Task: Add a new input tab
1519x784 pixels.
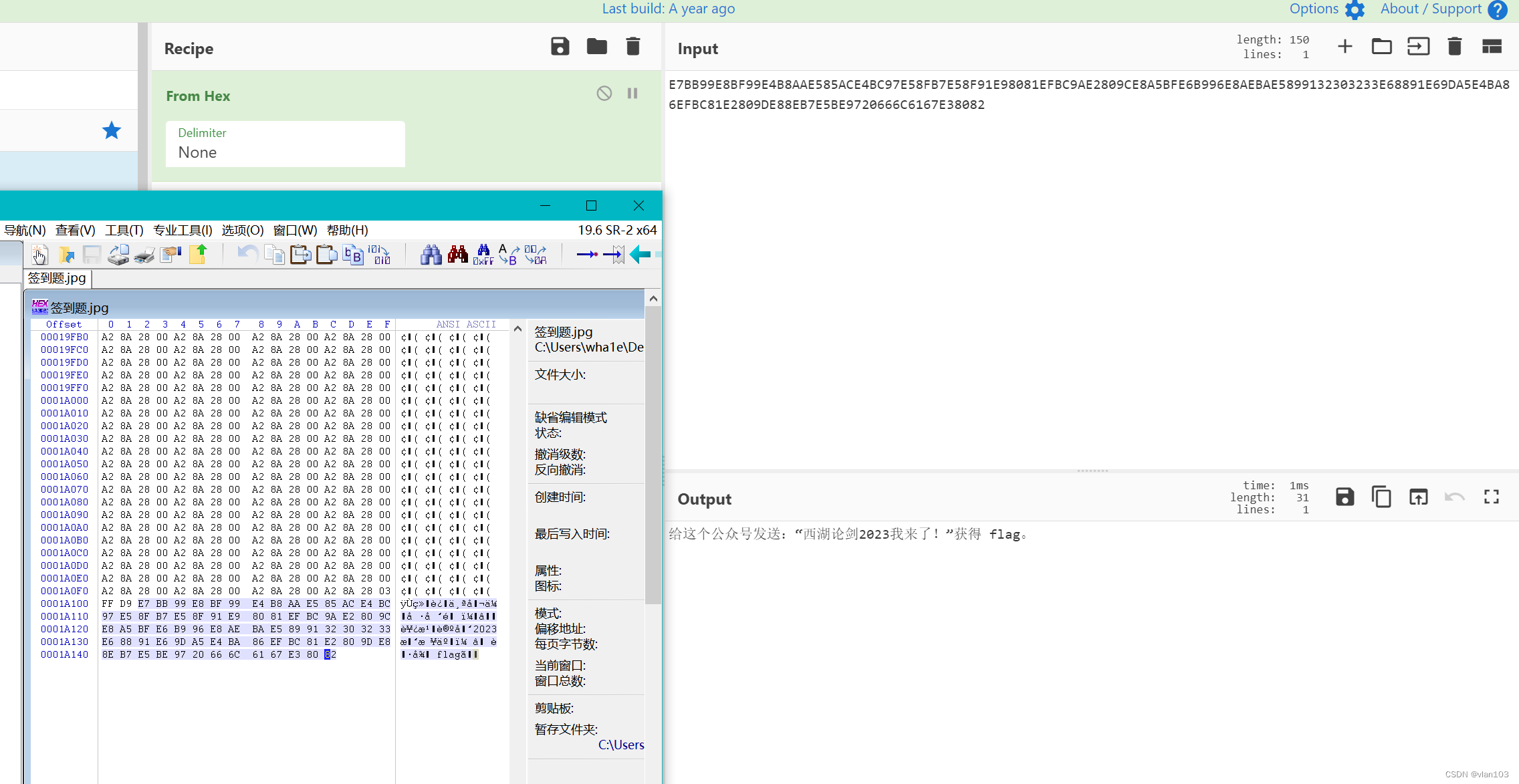Action: point(1345,47)
